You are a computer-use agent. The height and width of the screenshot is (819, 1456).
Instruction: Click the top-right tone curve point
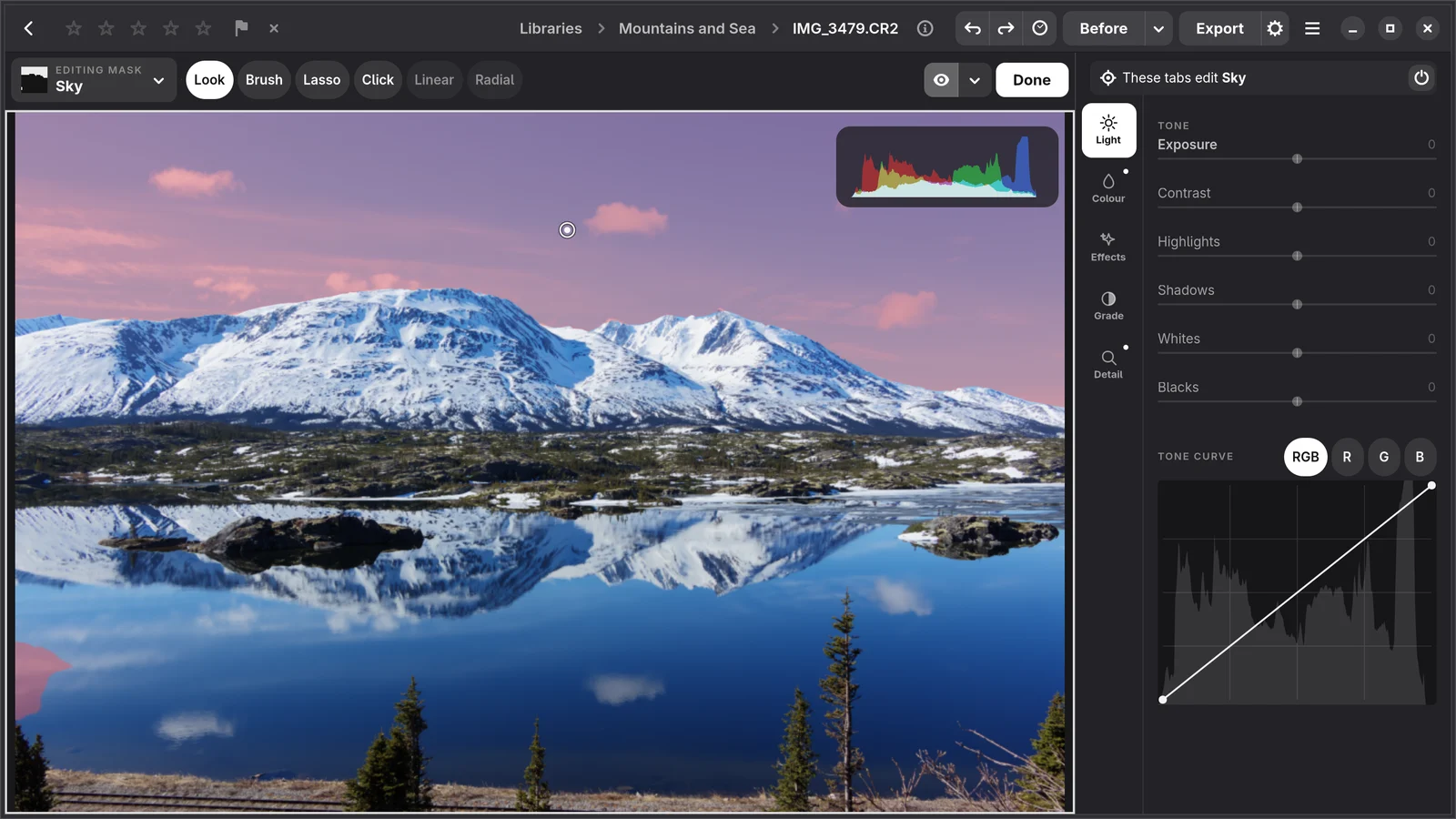coord(1431,486)
